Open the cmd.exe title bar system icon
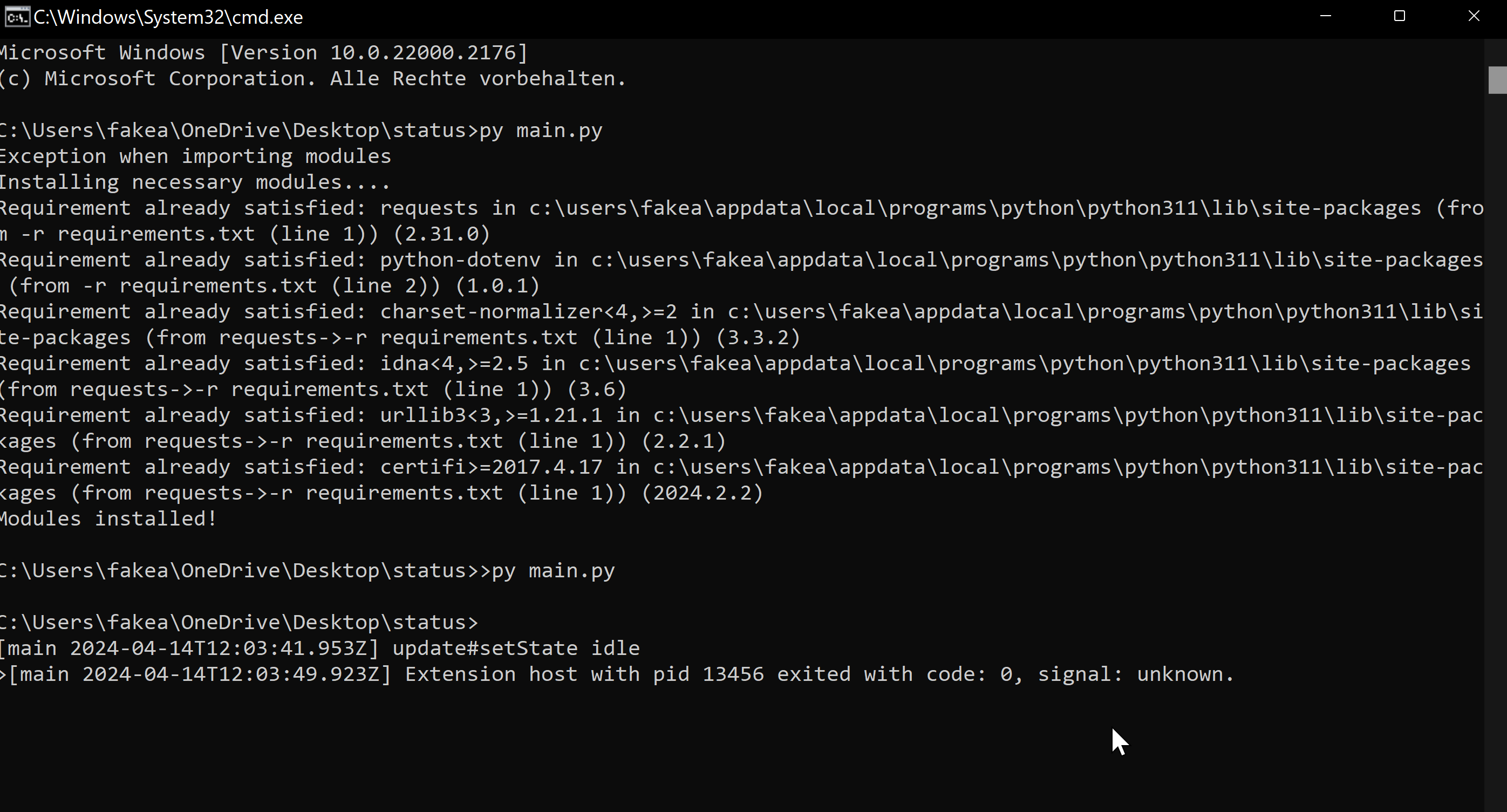Image resolution: width=1507 pixels, height=812 pixels. click(16, 17)
